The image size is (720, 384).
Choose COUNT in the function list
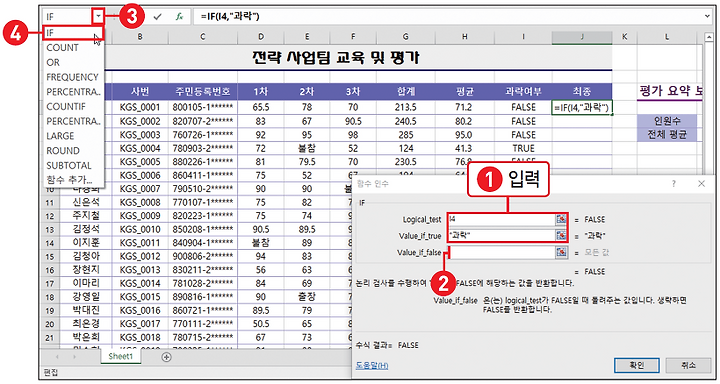tap(73, 48)
